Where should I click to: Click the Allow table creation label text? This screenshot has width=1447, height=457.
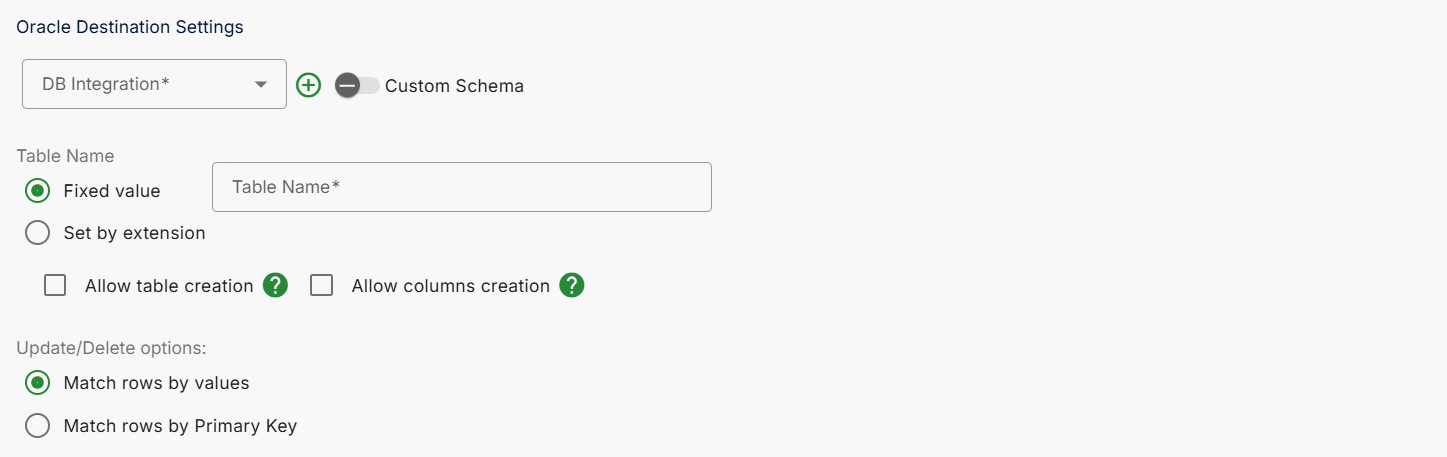point(169,286)
